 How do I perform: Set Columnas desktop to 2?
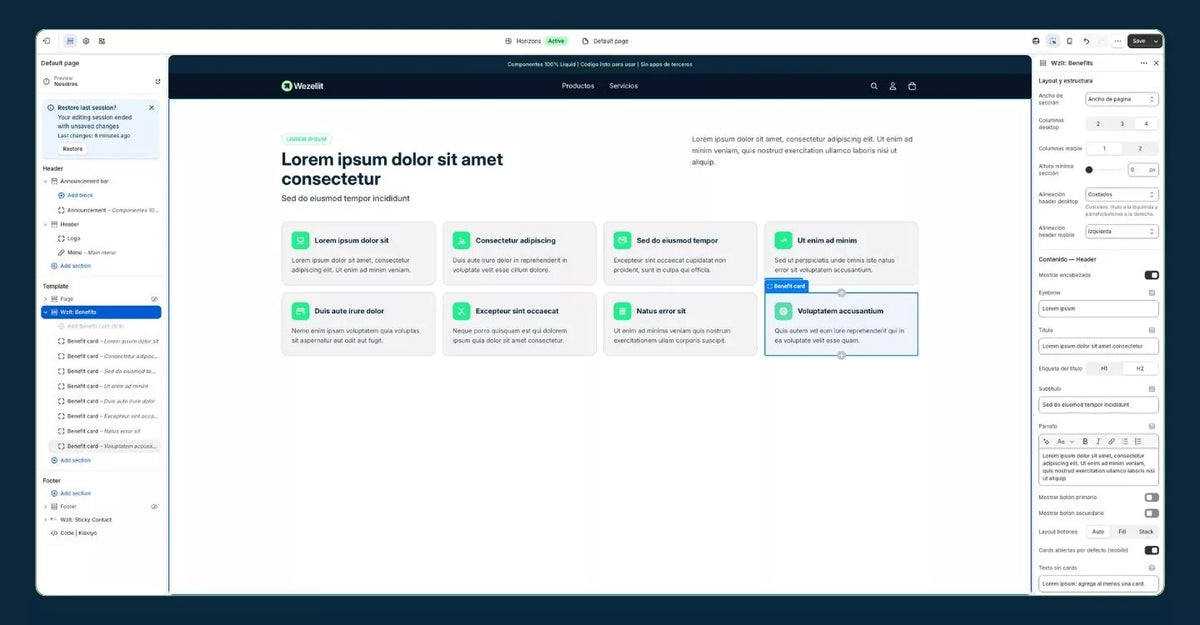[x=1098, y=124]
